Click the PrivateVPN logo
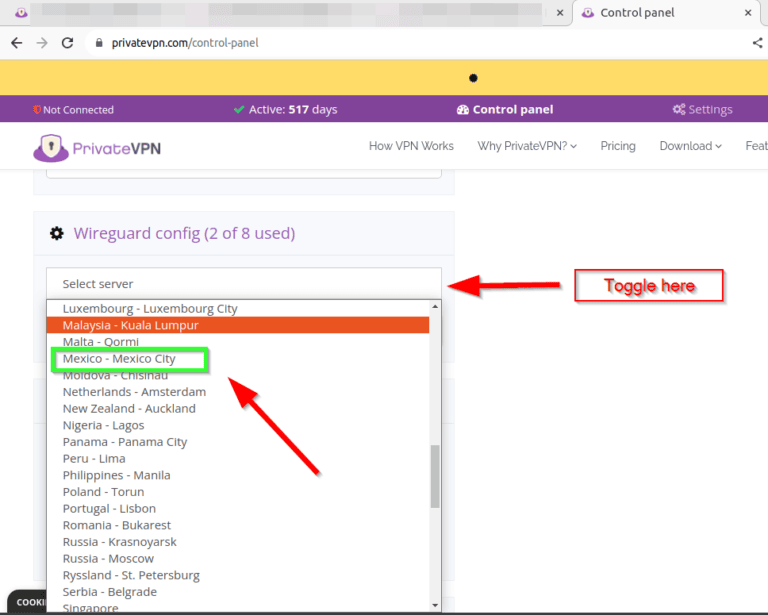This screenshot has width=768, height=615. coord(97,148)
